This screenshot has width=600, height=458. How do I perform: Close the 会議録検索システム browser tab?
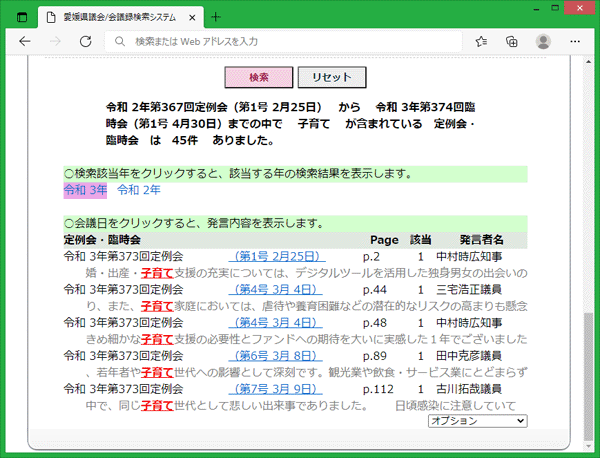[x=192, y=17]
